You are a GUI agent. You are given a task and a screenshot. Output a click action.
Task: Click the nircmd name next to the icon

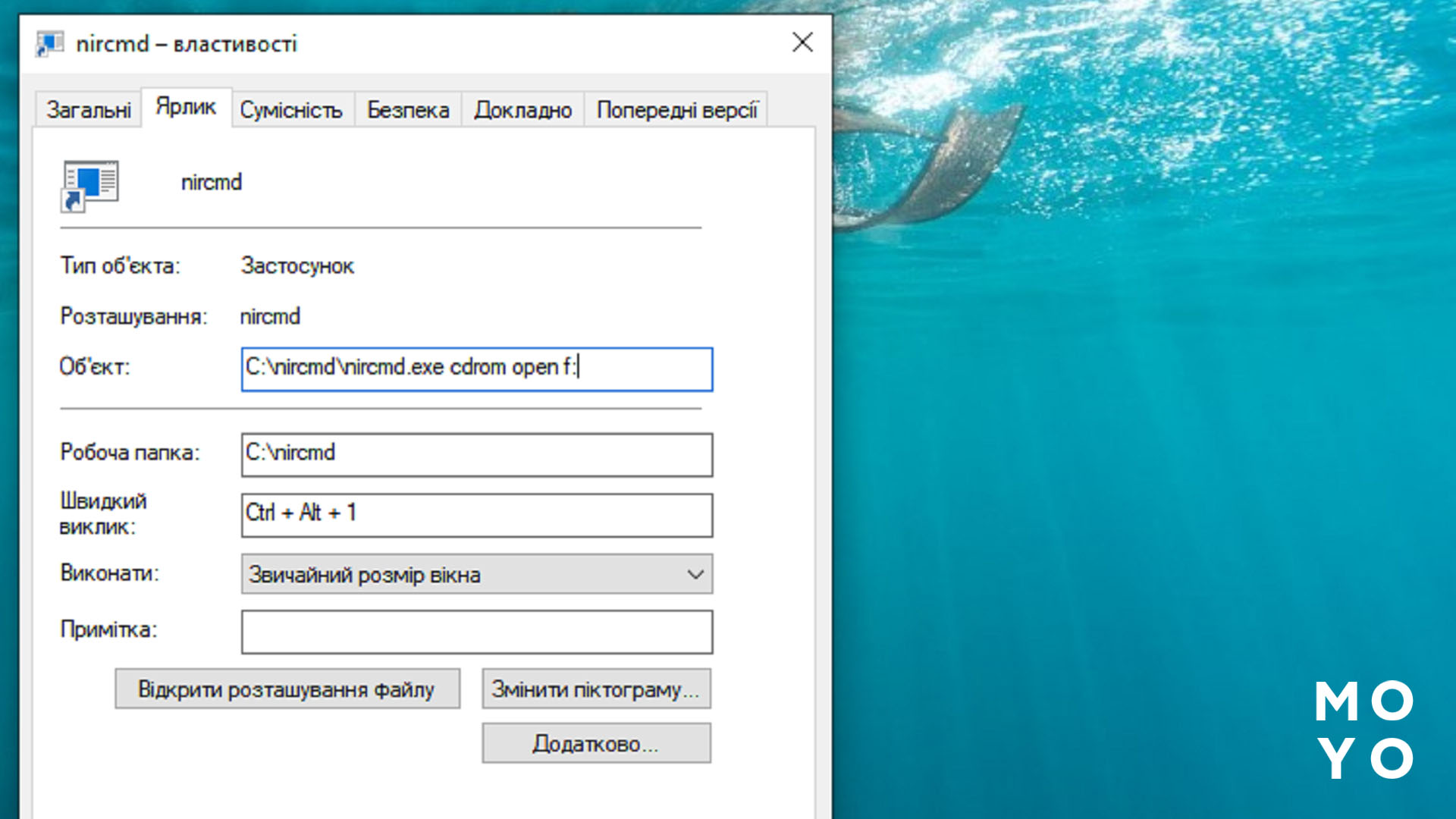click(x=212, y=182)
